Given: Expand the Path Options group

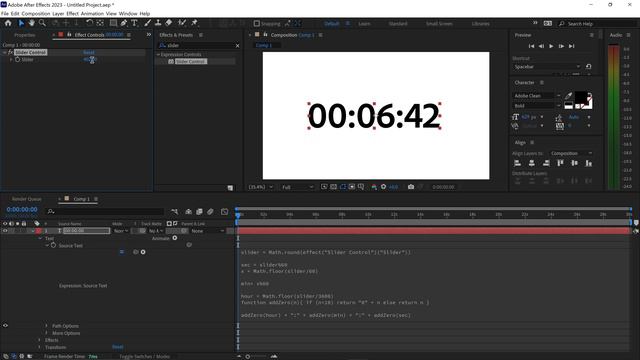Looking at the screenshot, I should tap(47, 326).
